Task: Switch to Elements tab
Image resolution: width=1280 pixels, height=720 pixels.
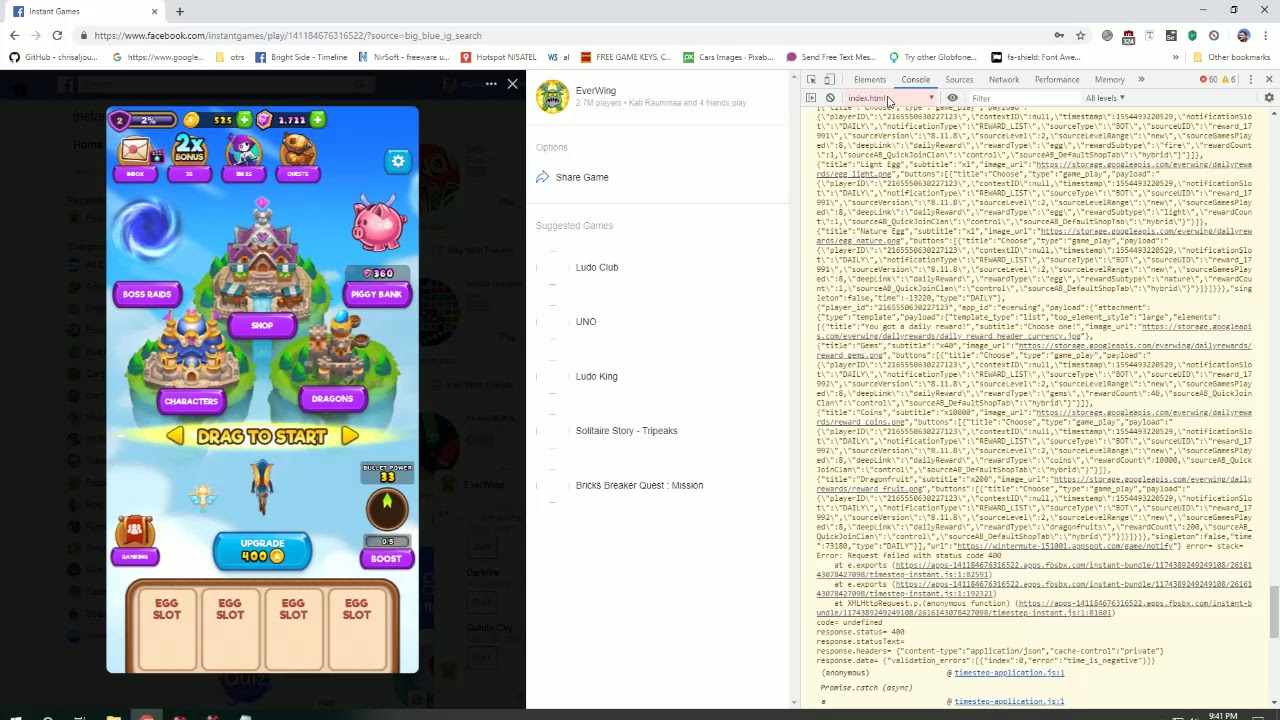Action: coord(870,80)
